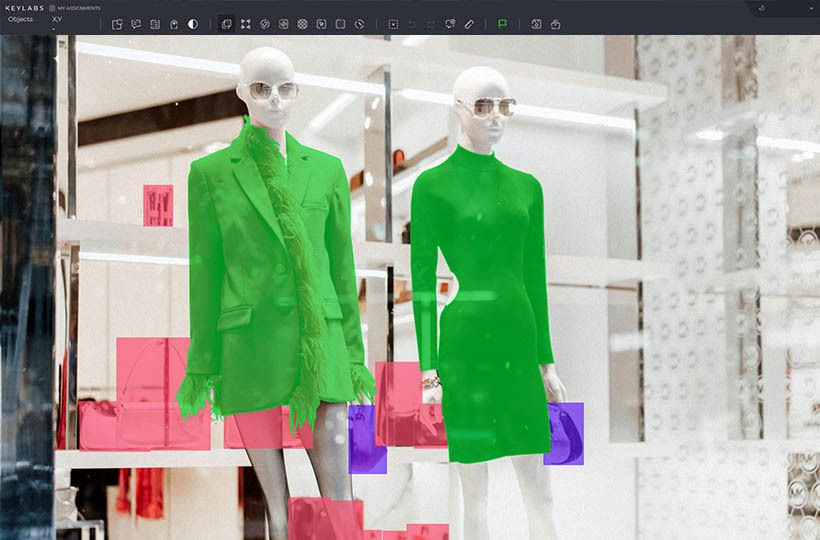Select the pencil/eraser edit icon
This screenshot has width=820, height=540.
(469, 24)
